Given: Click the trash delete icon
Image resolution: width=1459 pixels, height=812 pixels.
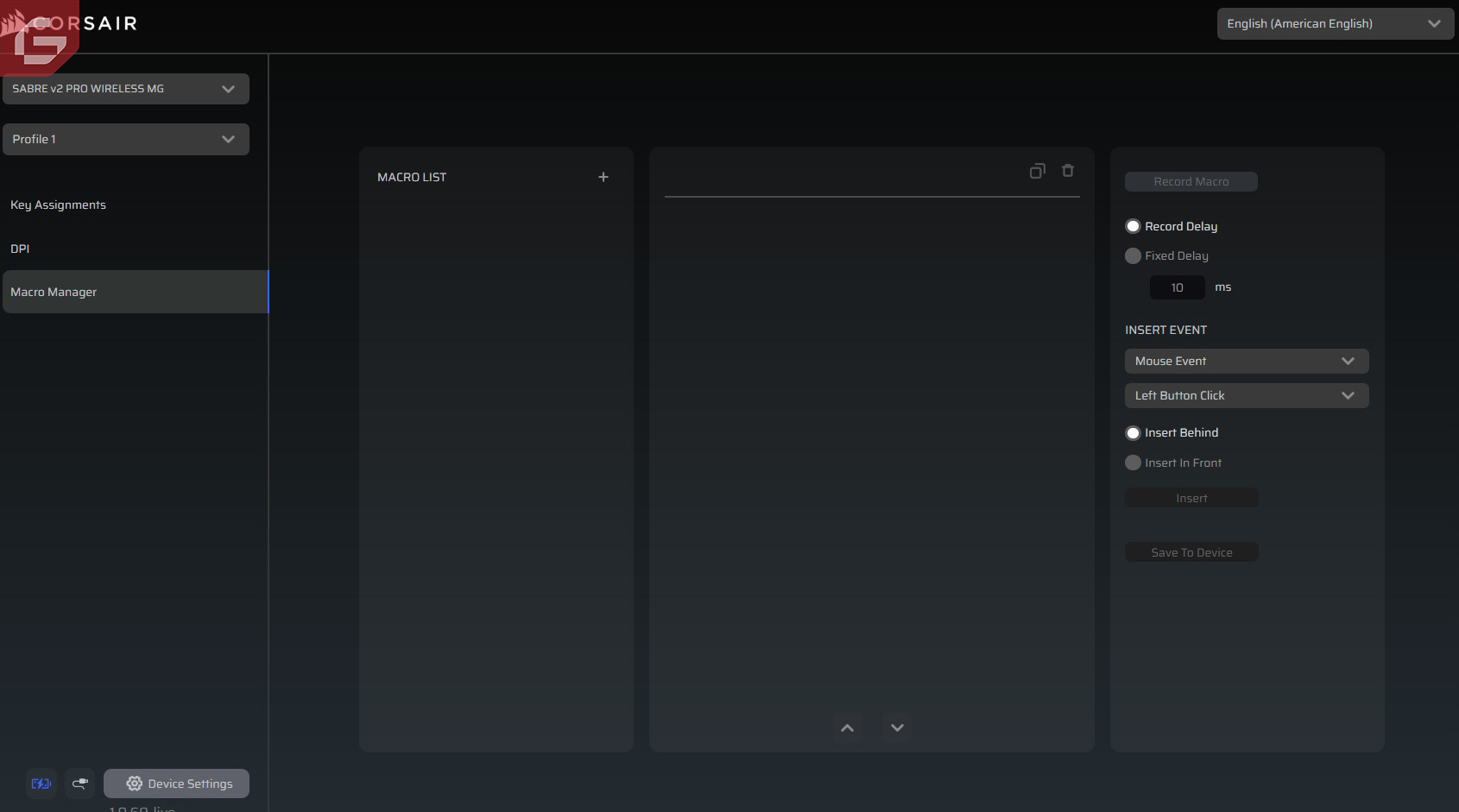Looking at the screenshot, I should click(1068, 171).
